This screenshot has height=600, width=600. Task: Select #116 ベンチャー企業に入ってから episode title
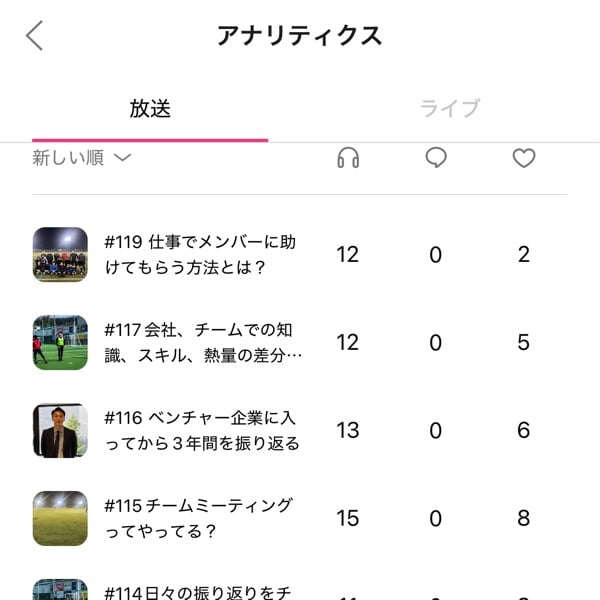coord(202,430)
